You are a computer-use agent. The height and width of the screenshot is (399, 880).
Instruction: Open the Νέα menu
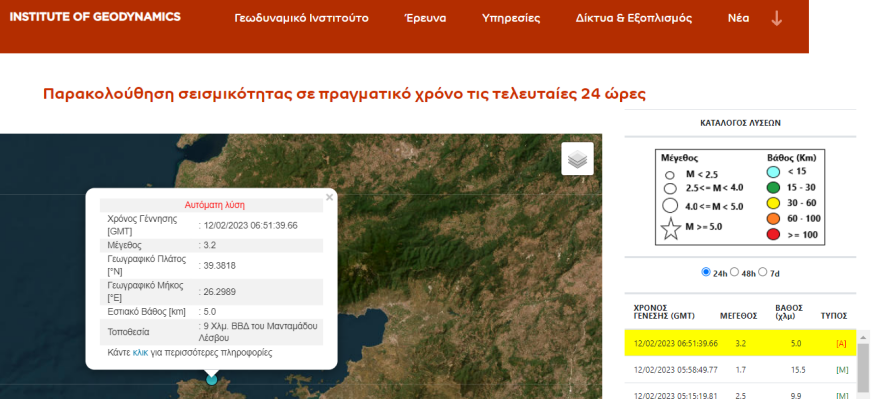coord(739,18)
